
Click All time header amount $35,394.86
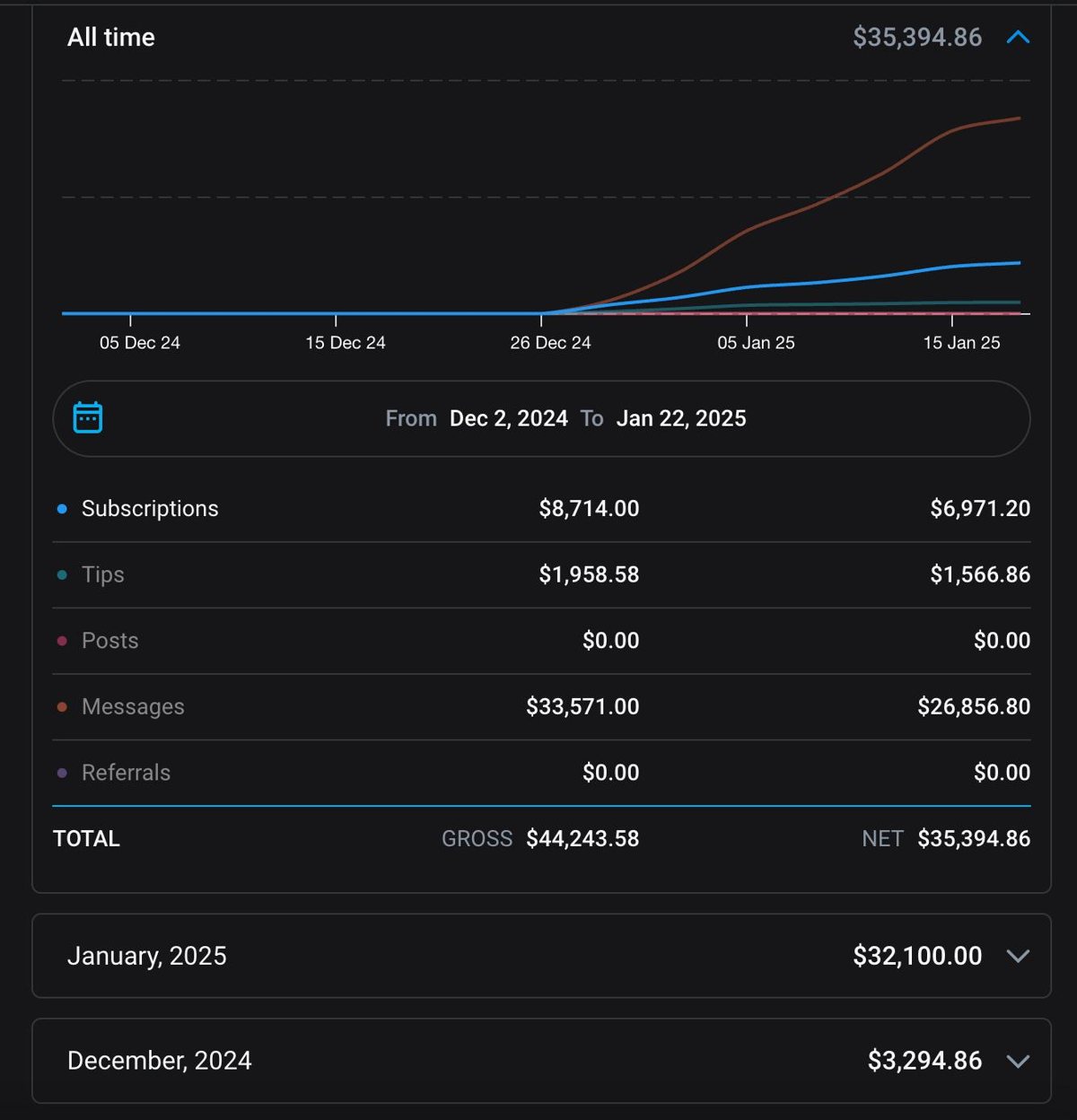pyautogui.click(x=917, y=37)
